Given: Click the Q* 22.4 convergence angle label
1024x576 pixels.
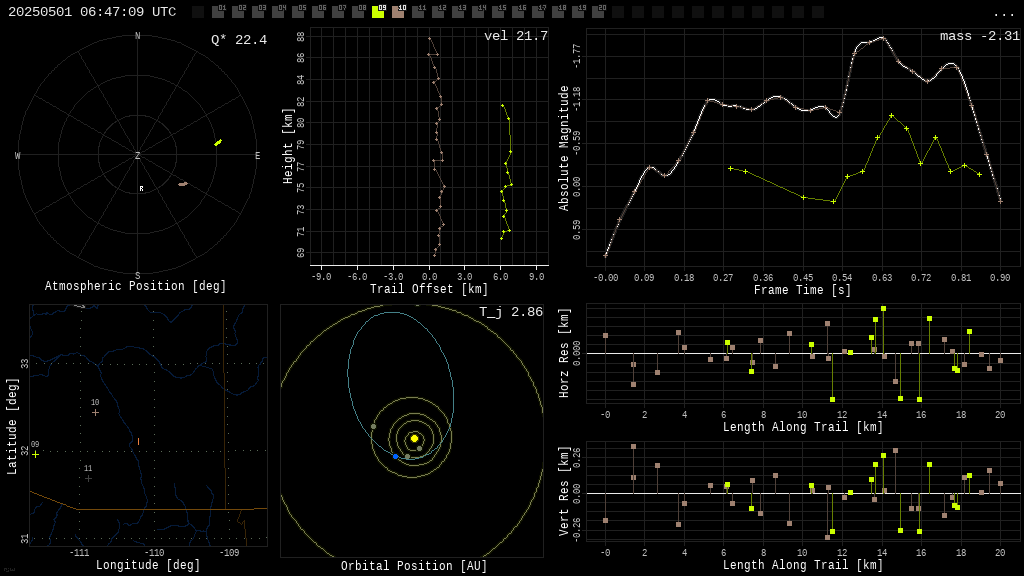Looking at the screenshot, I should pos(238,40).
